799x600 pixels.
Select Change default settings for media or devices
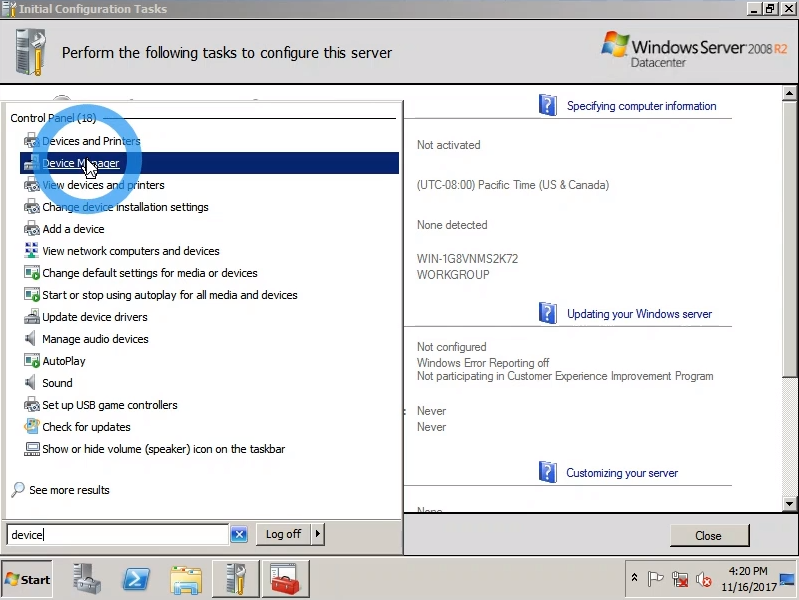[150, 273]
